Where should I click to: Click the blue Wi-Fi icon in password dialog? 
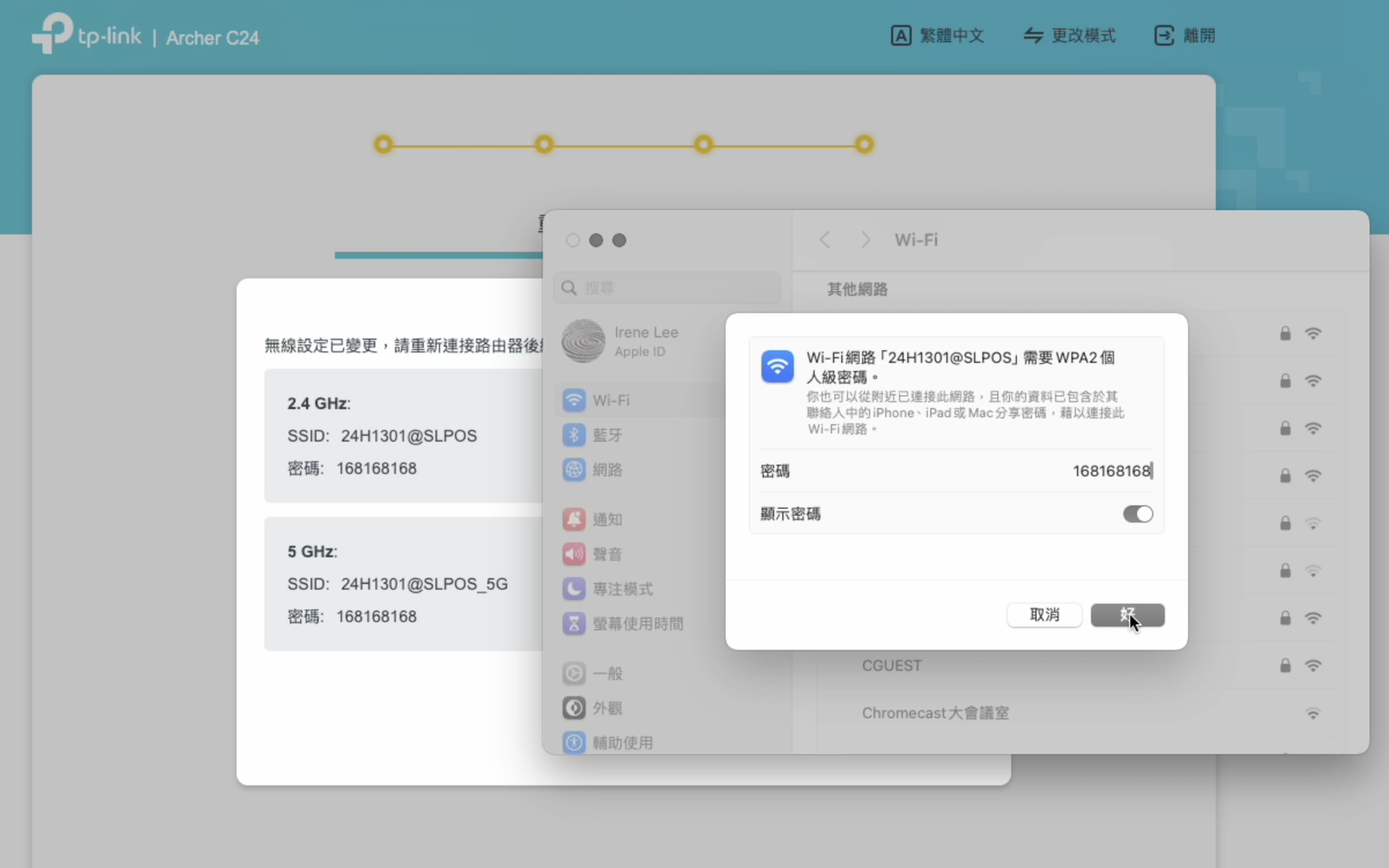tap(777, 366)
